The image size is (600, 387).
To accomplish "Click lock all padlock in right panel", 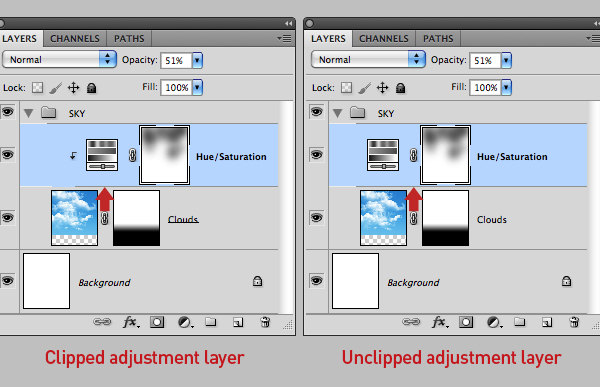I will click(400, 88).
